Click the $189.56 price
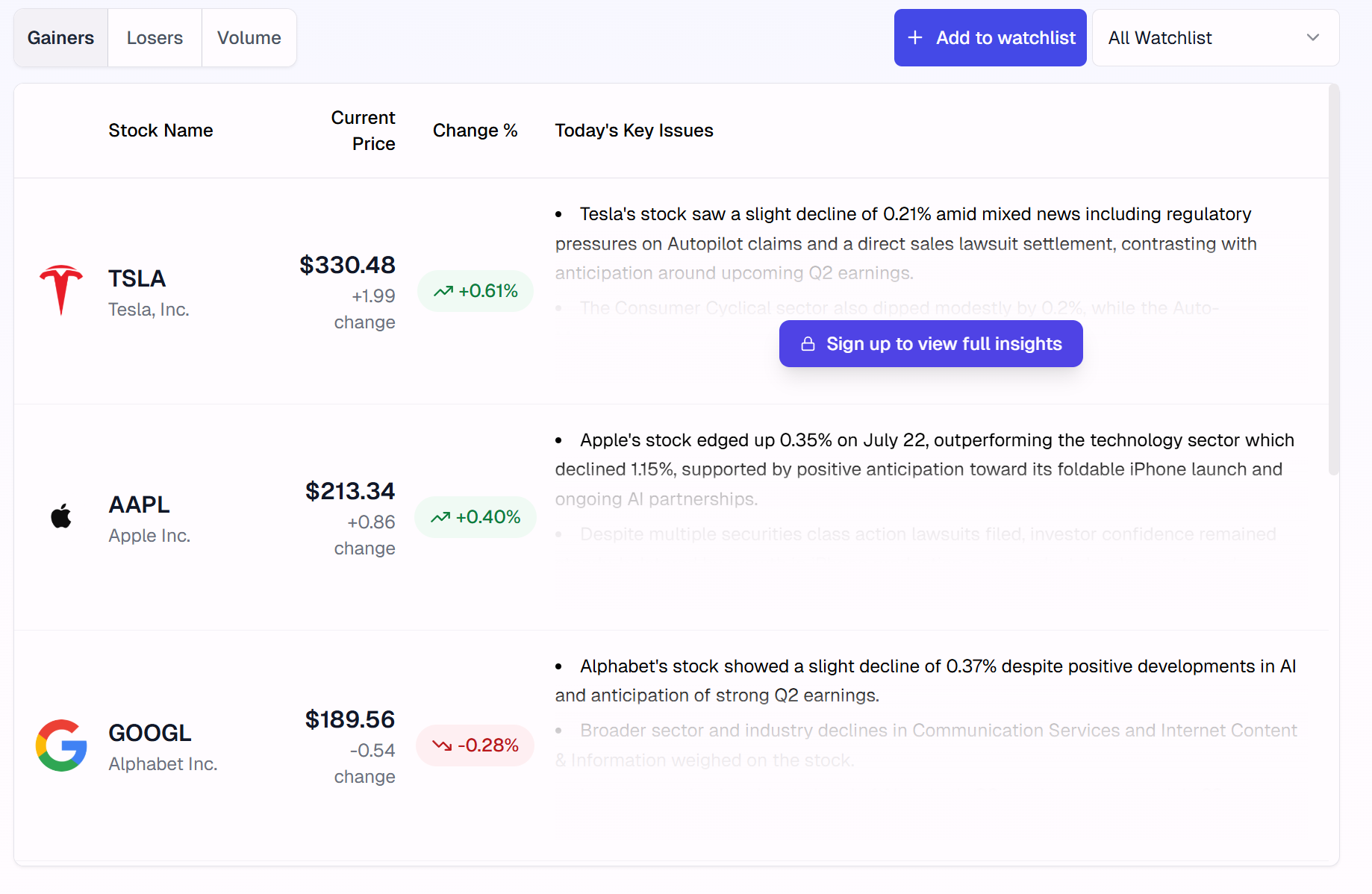The width and height of the screenshot is (1372, 894). tap(350, 719)
